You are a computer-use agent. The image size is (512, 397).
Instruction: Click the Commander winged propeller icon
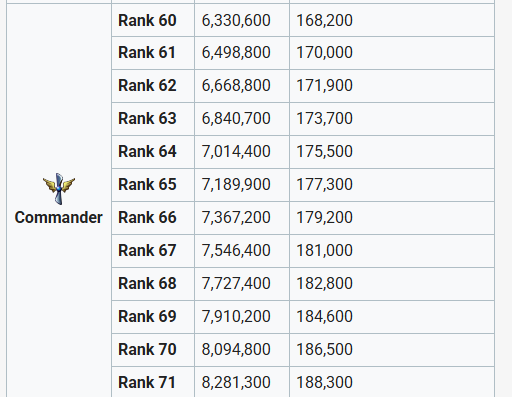point(59,189)
